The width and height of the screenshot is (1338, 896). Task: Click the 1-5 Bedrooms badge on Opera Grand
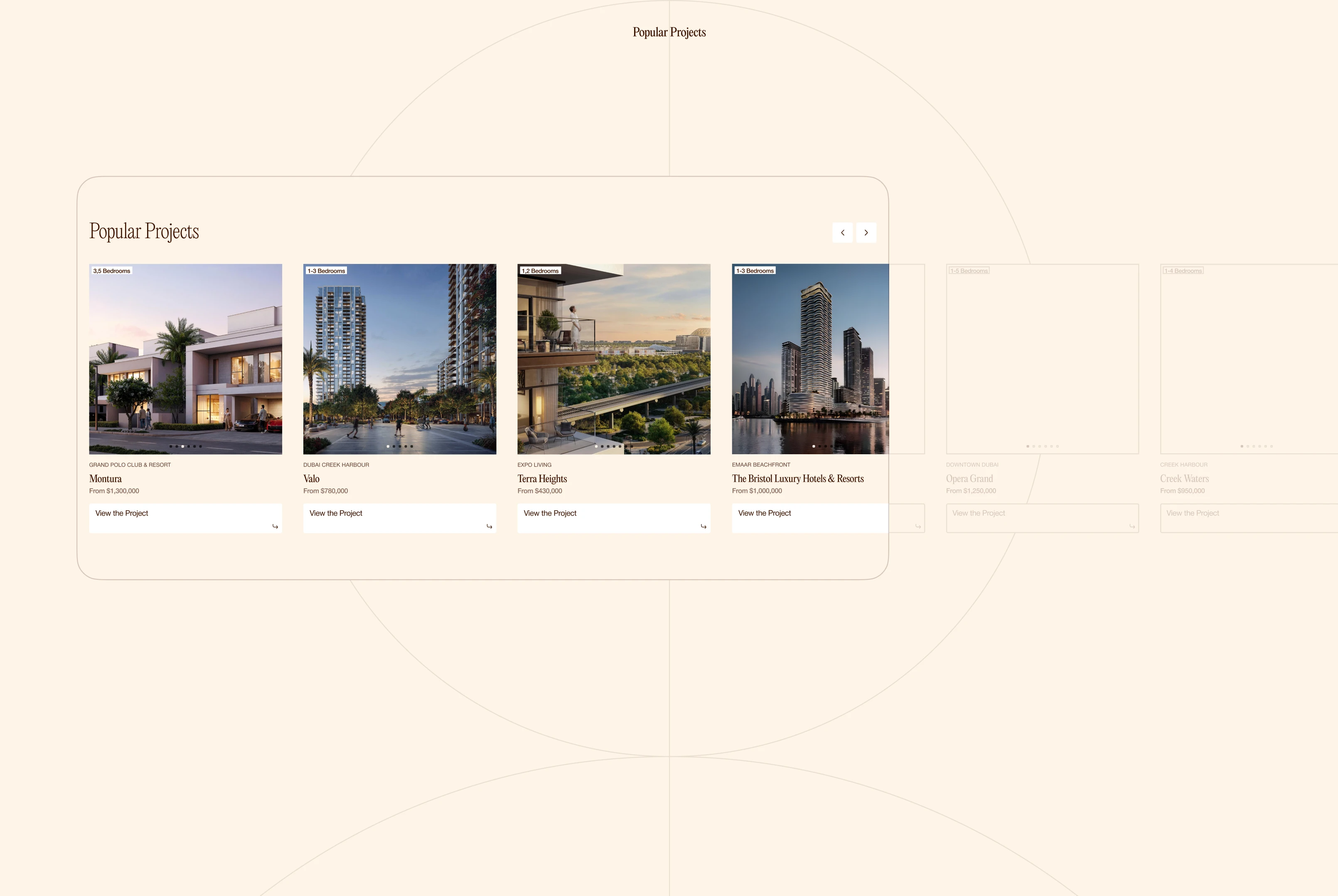(x=969, y=271)
